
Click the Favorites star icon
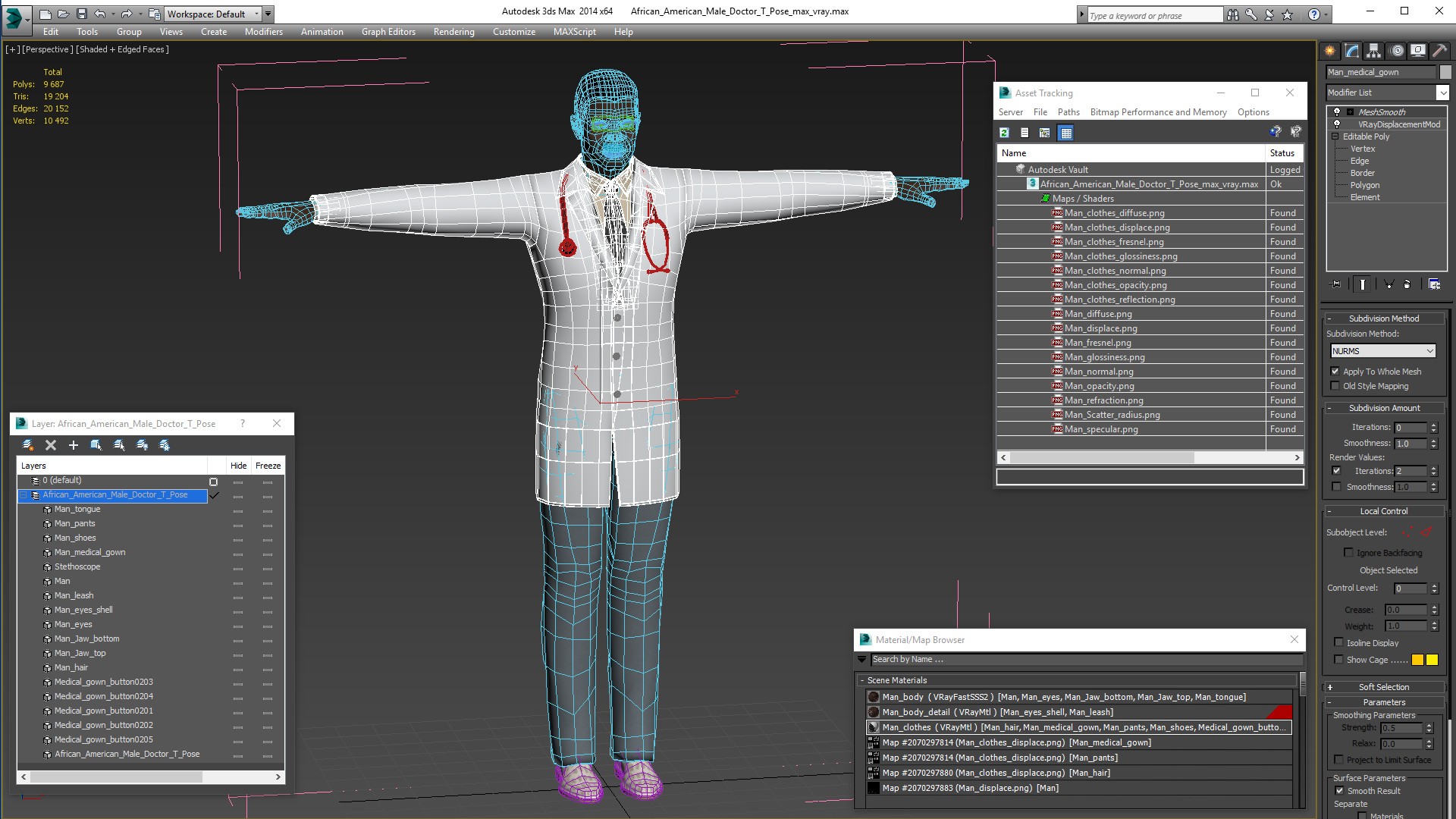pos(1288,14)
